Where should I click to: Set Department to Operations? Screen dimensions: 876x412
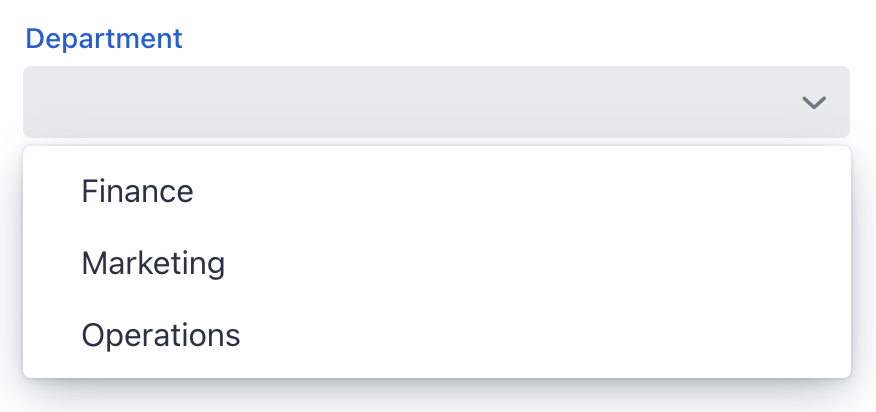161,335
